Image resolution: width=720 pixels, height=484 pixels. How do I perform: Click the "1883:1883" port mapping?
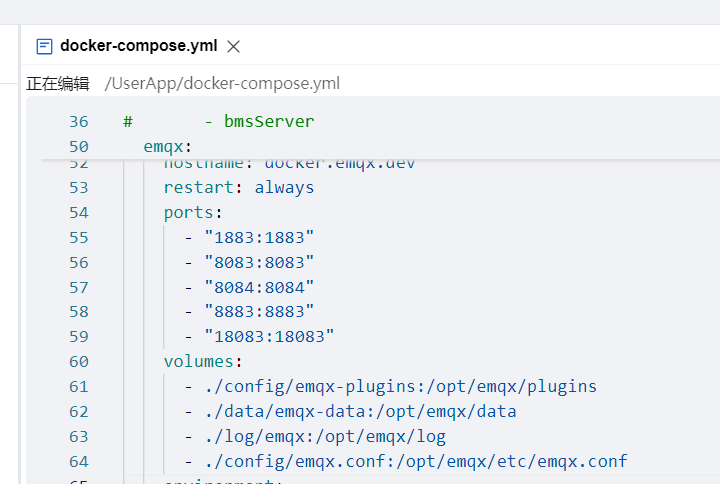(259, 237)
